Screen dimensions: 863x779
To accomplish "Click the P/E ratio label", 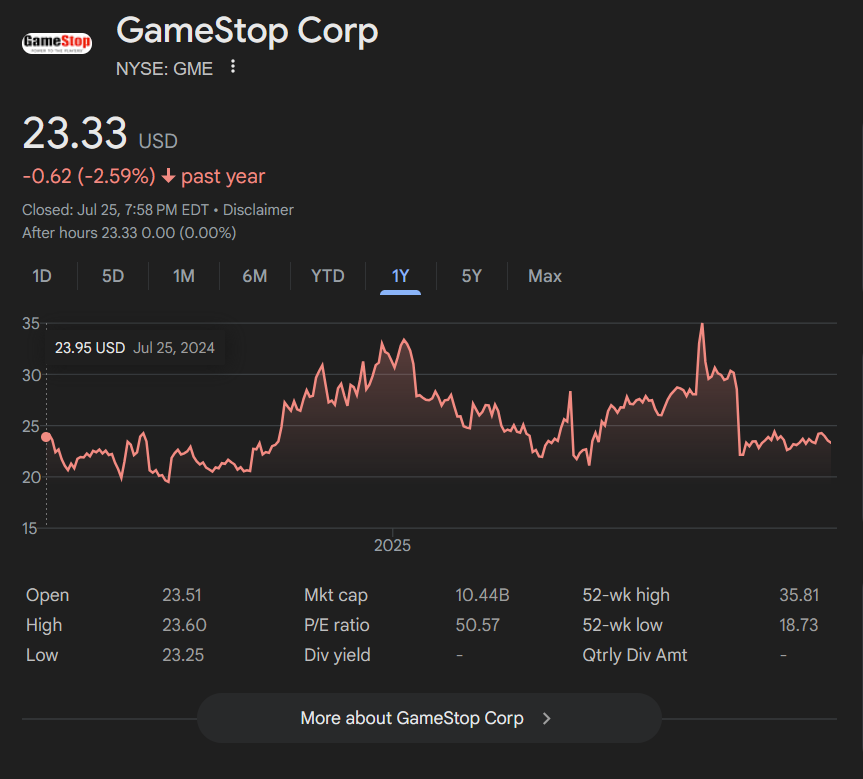I will tap(337, 625).
